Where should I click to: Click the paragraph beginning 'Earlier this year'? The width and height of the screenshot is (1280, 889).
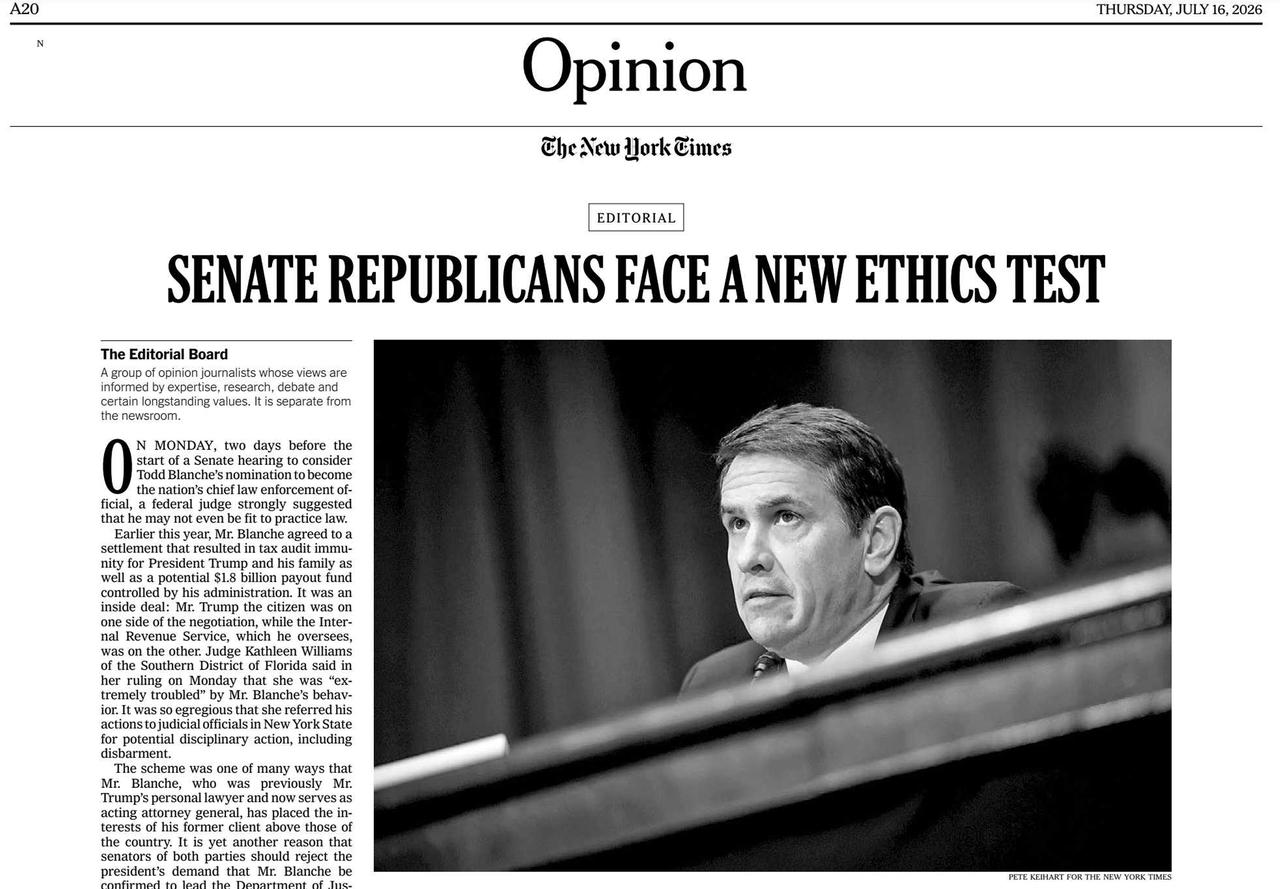(x=226, y=643)
